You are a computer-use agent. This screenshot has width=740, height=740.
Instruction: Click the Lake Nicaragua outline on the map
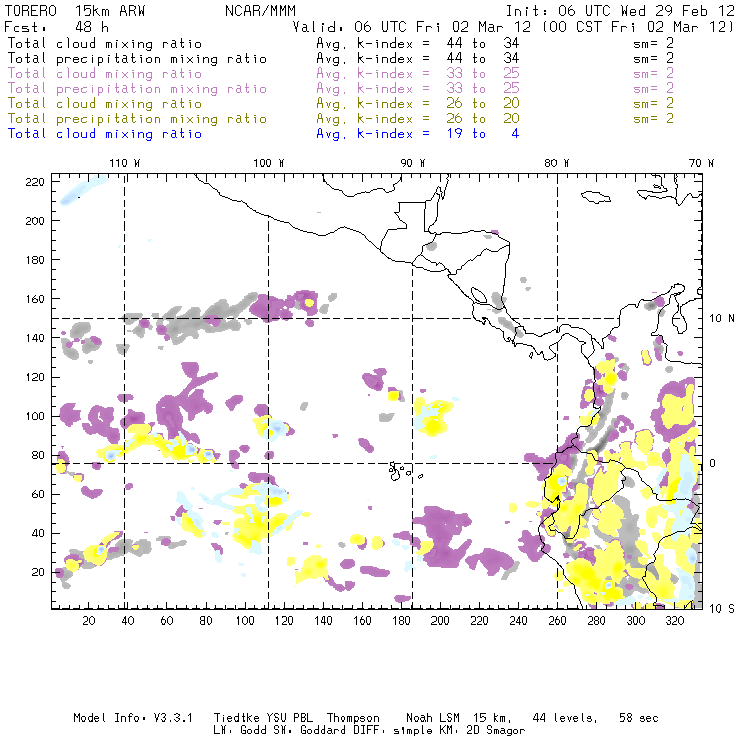point(479,295)
